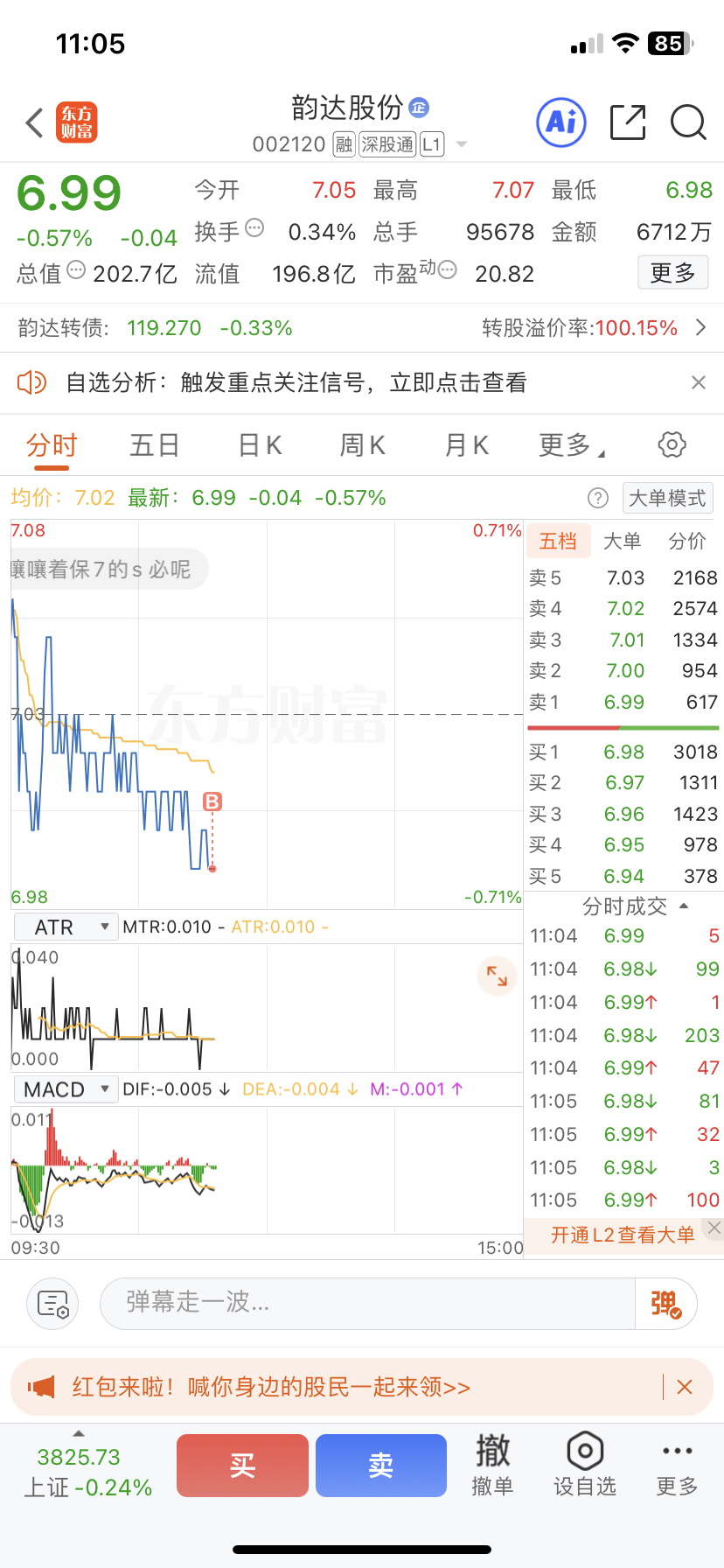Select the 大单 tab
724x1568 pixels.
[x=623, y=542]
